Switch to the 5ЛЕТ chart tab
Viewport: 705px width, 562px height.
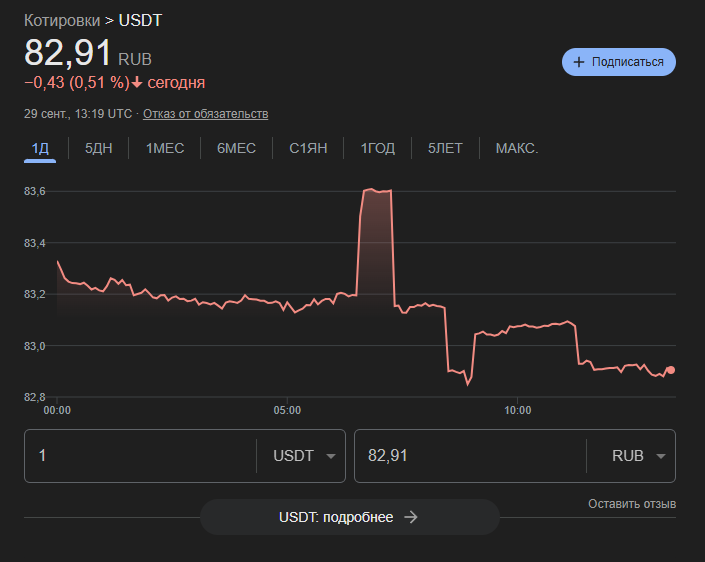445,148
